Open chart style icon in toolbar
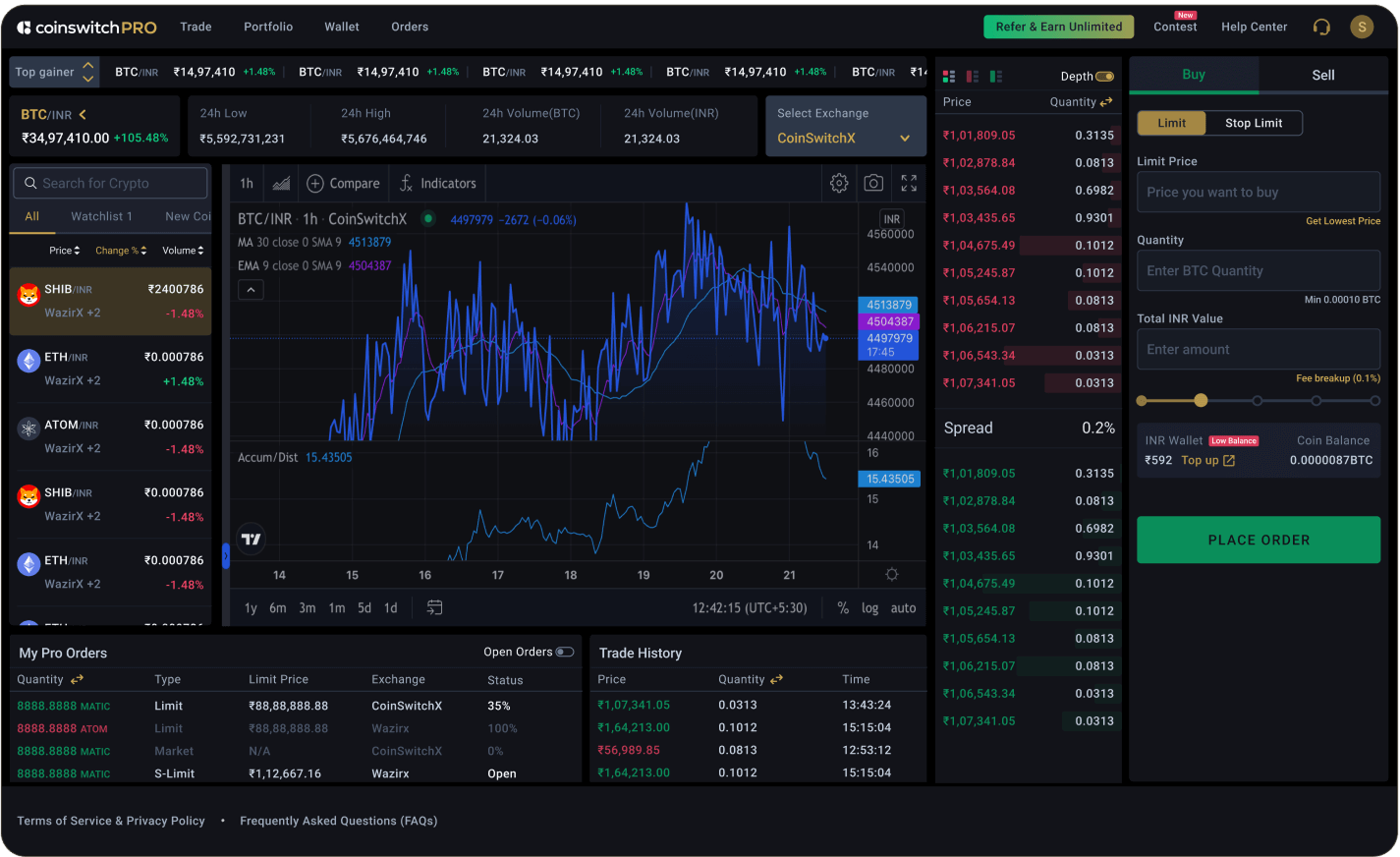 [281, 184]
